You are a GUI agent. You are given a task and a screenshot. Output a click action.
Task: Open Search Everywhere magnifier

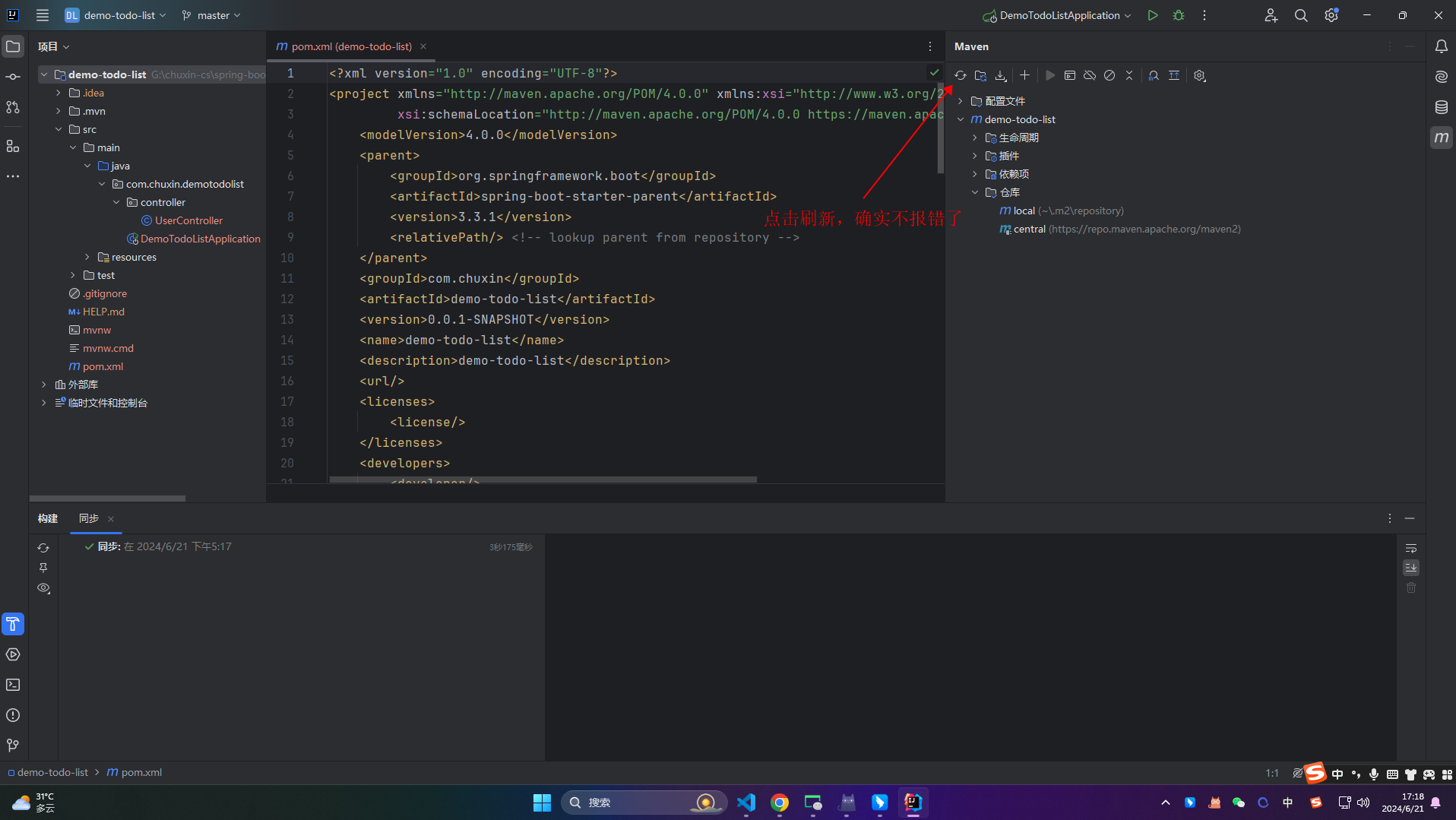point(1301,15)
